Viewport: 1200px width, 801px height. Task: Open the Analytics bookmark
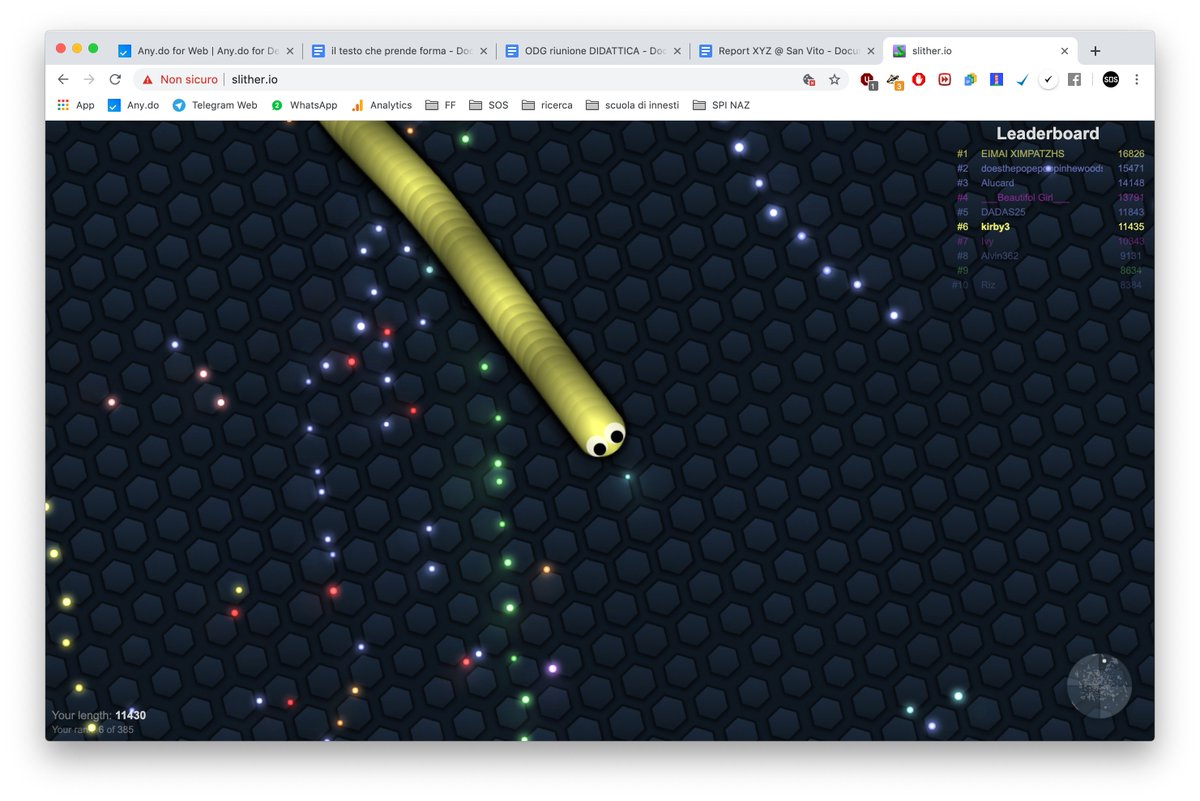coord(381,105)
